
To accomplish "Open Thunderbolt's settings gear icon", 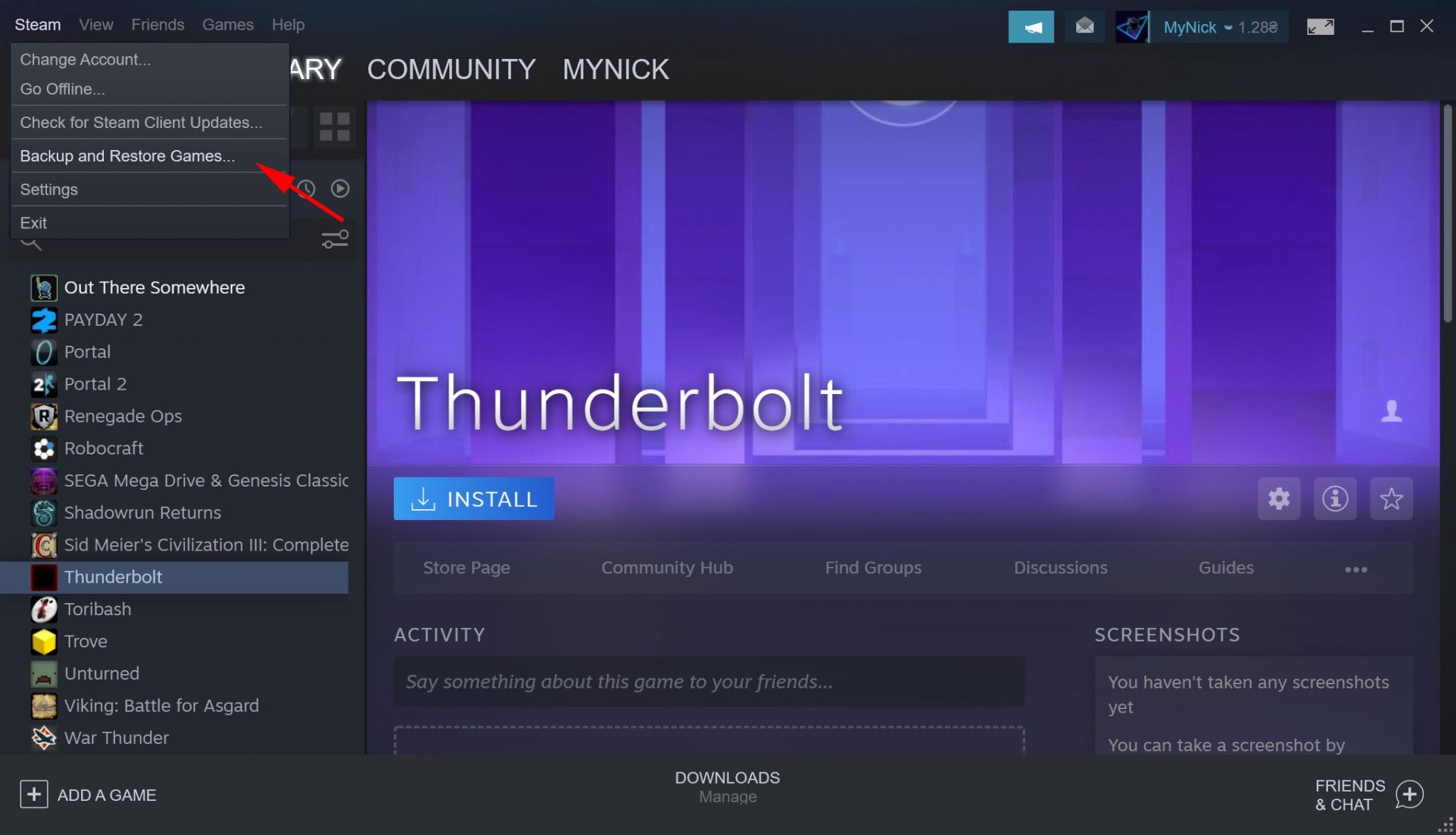I will pyautogui.click(x=1278, y=499).
